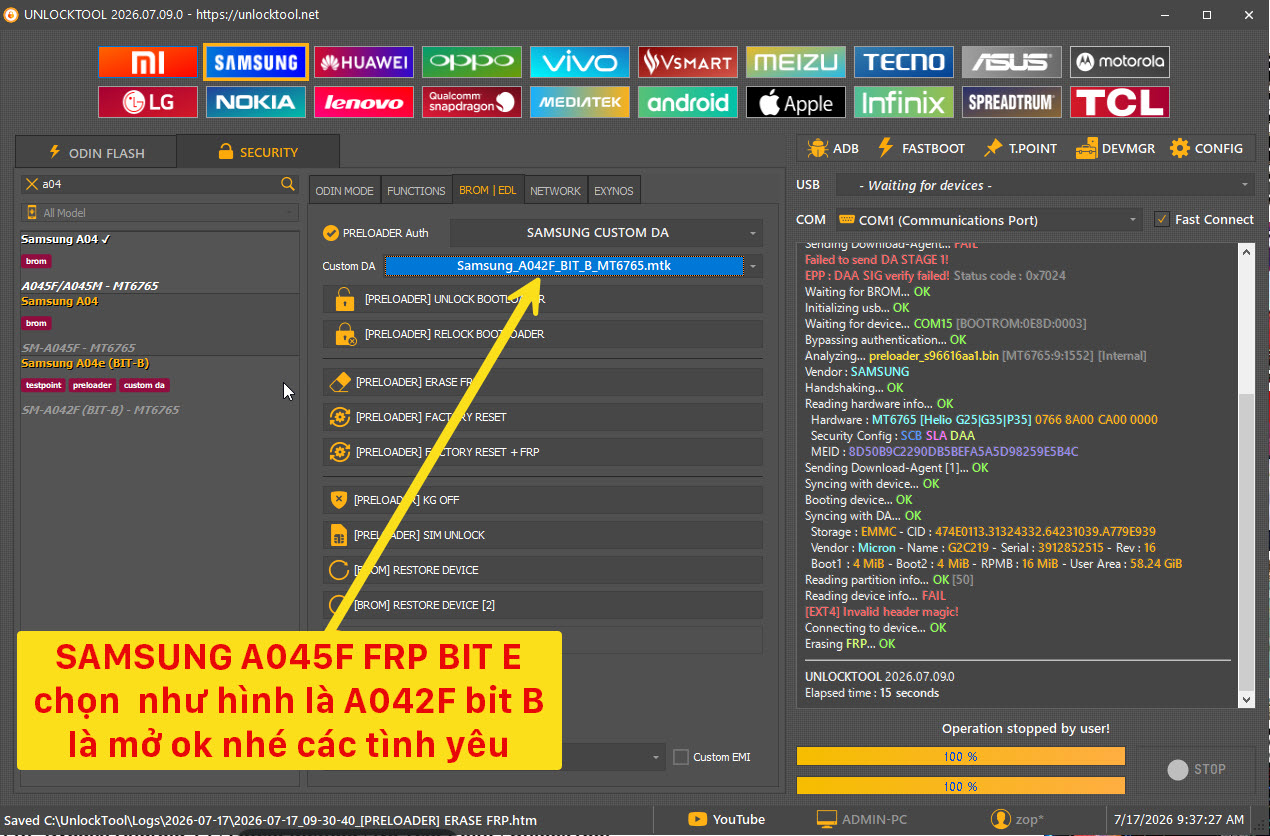This screenshot has height=836, width=1270.
Task: Choose the Motorola brand tile
Action: [x=1120, y=62]
